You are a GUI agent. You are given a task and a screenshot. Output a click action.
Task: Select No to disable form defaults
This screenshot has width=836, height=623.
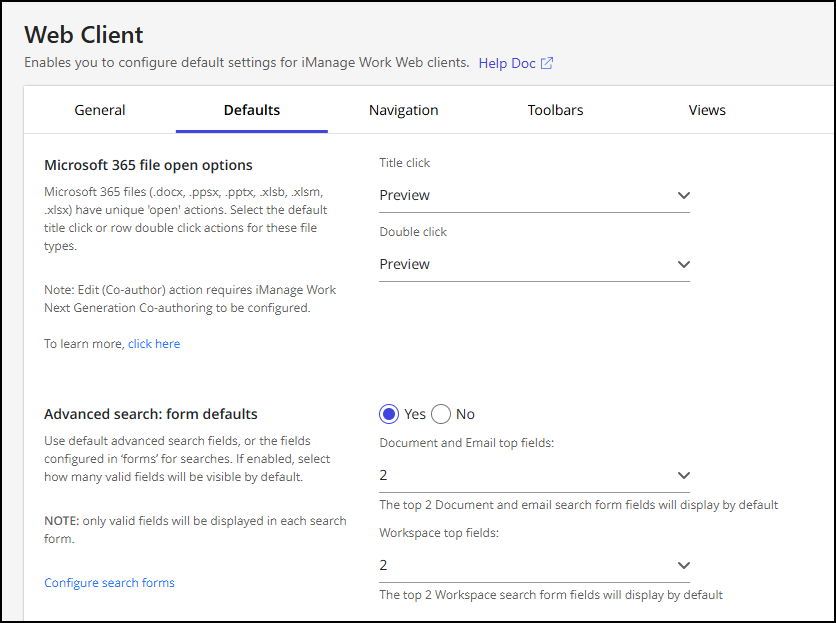441,413
